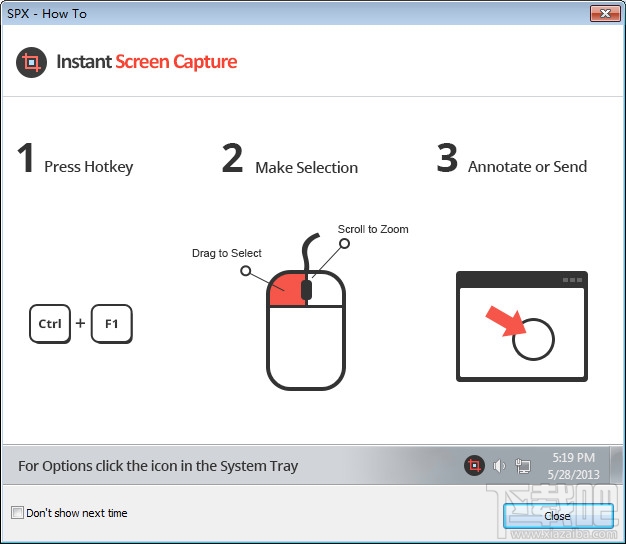Click the speaker volume icon in tray image
Viewport: 626px width, 544px height.
click(499, 466)
